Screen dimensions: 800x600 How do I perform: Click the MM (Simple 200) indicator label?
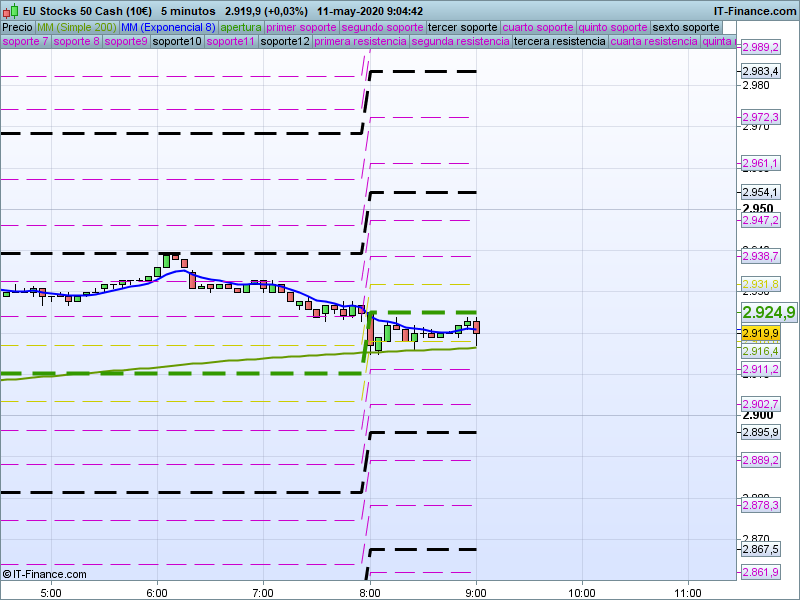[76, 27]
